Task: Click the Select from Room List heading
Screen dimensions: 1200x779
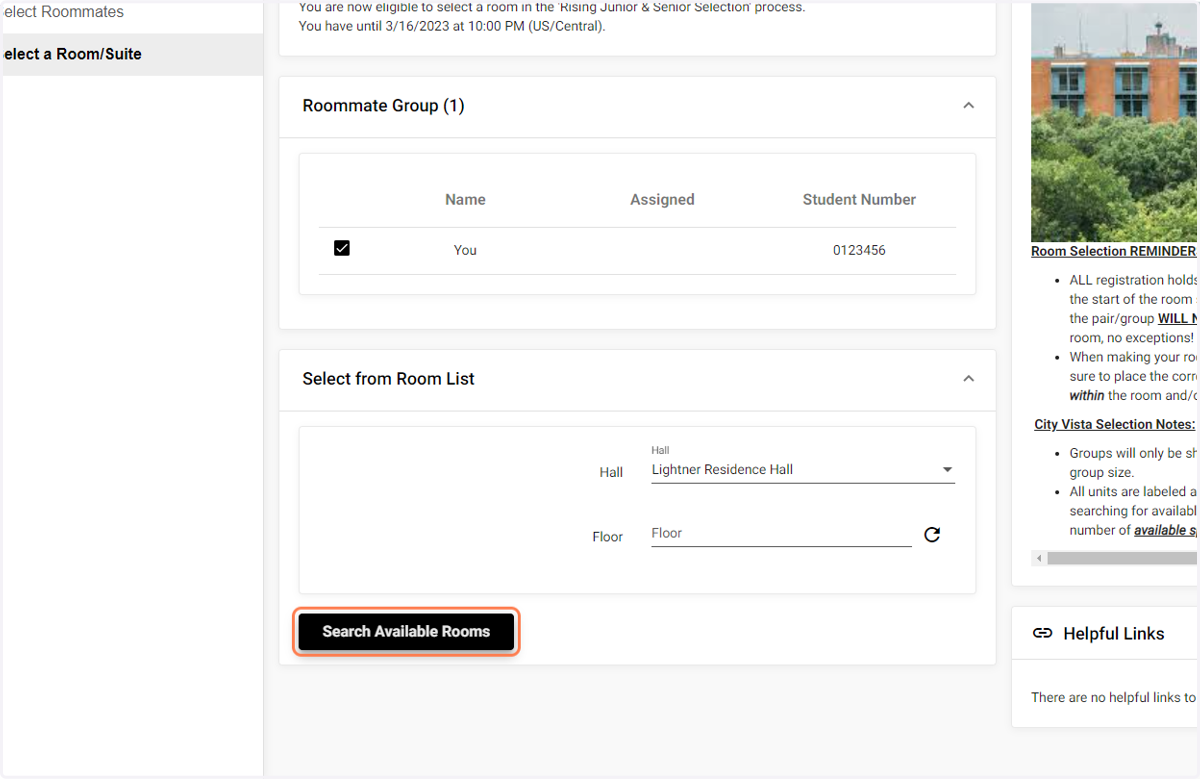Action: [388, 379]
